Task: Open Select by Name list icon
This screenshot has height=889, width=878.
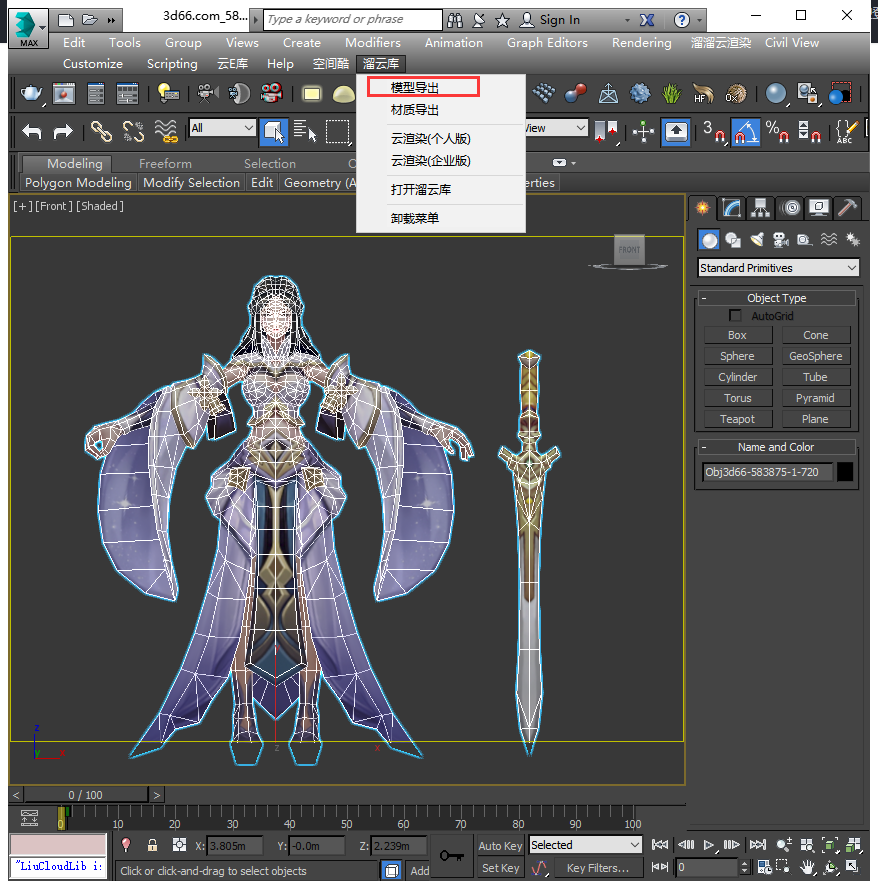Action: (305, 132)
